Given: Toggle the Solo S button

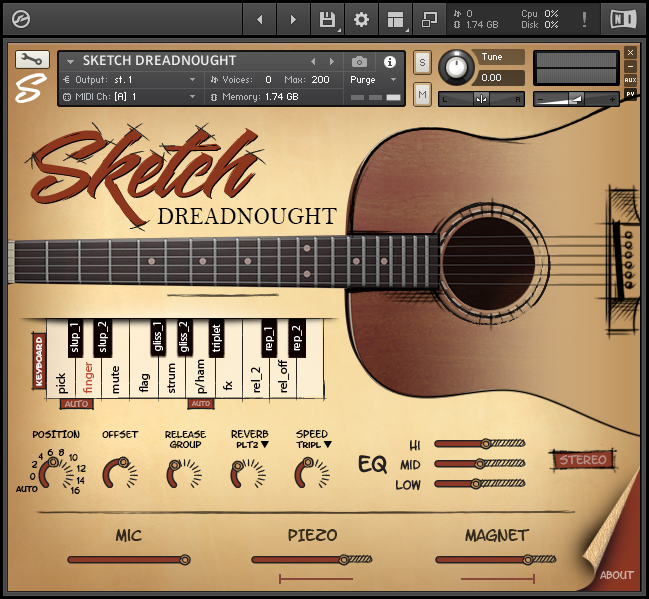Looking at the screenshot, I should pyautogui.click(x=422, y=62).
